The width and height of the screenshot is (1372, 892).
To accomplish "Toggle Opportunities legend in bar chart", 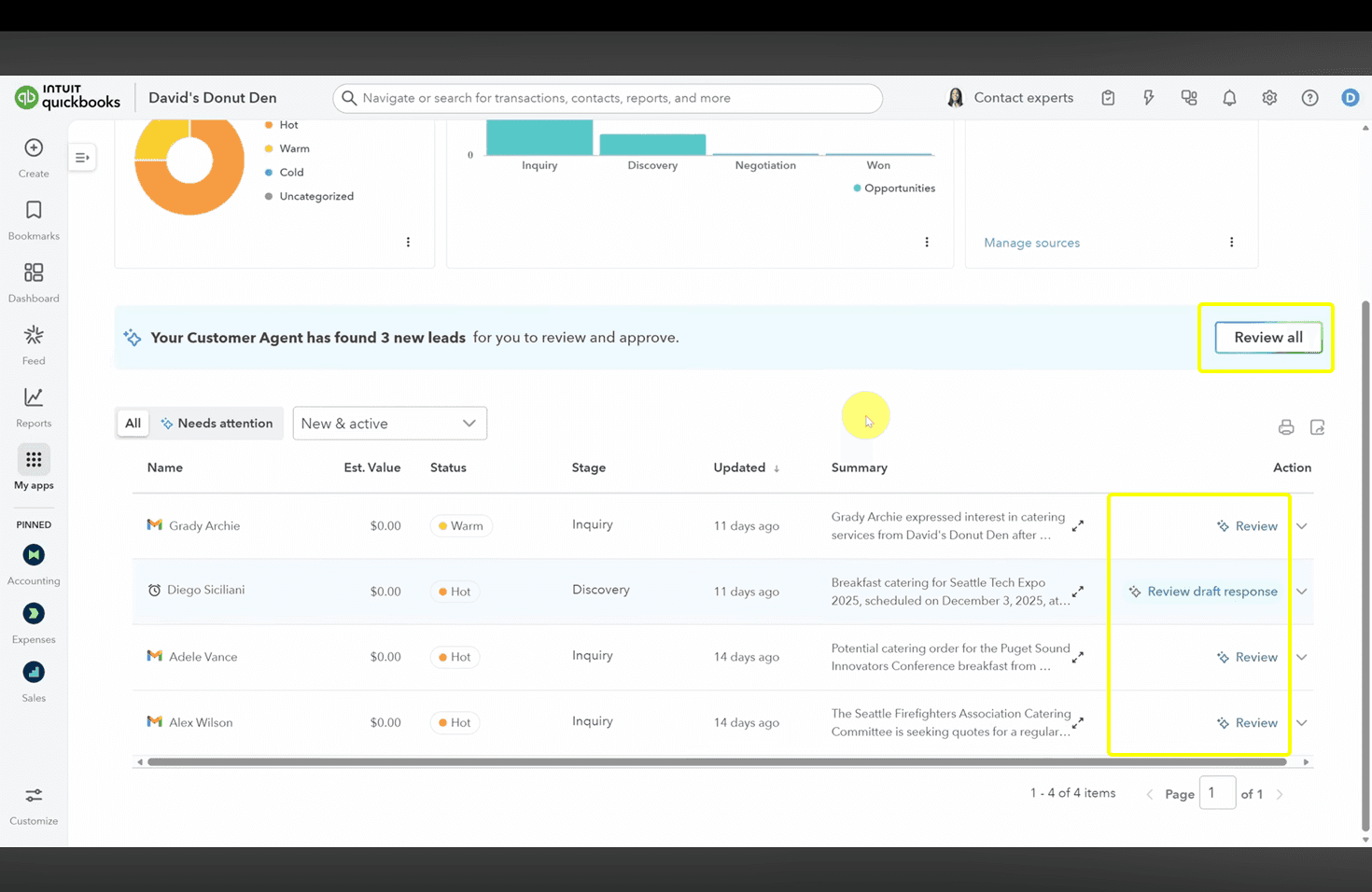I will point(894,188).
